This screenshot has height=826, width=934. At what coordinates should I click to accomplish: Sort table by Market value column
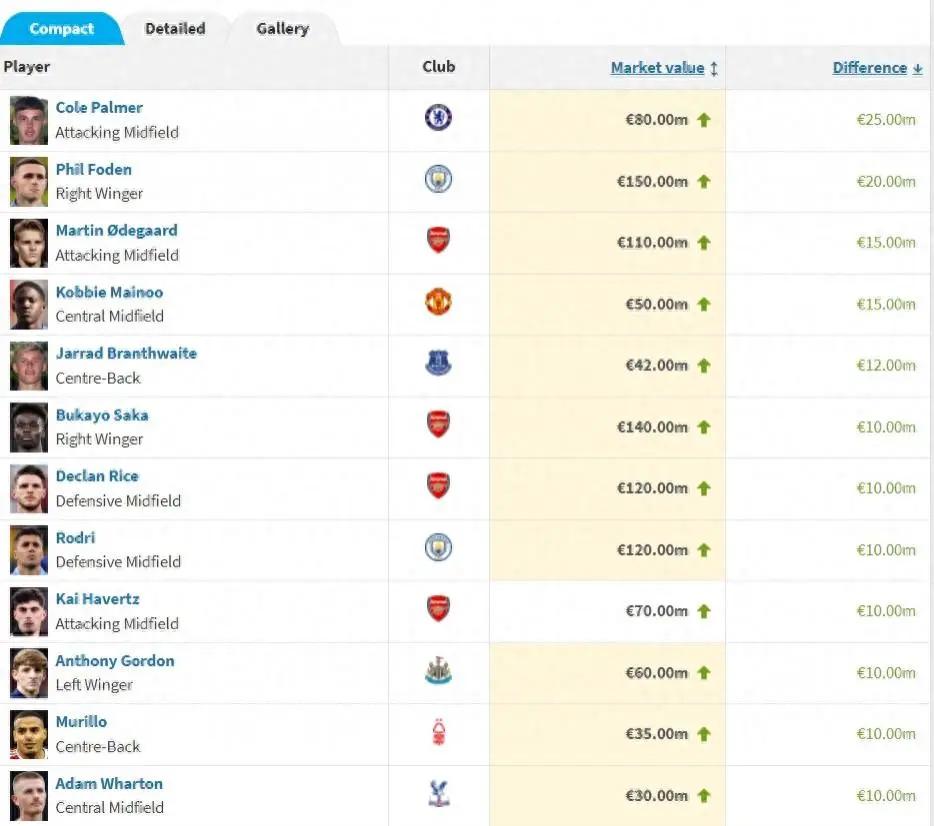coord(657,68)
